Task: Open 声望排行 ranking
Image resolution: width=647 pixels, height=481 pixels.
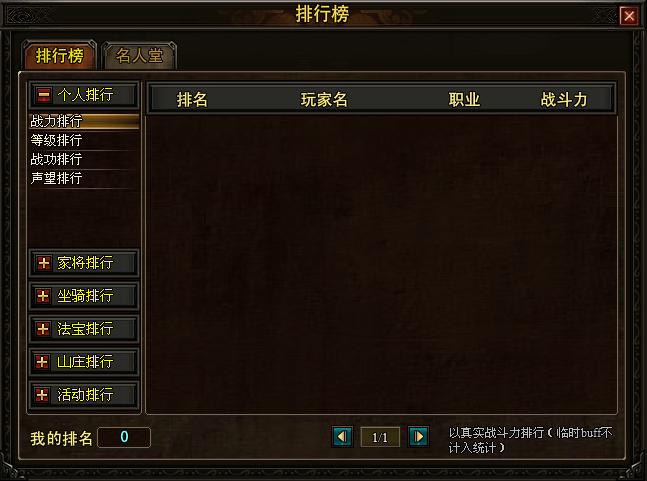Action: tap(84, 178)
